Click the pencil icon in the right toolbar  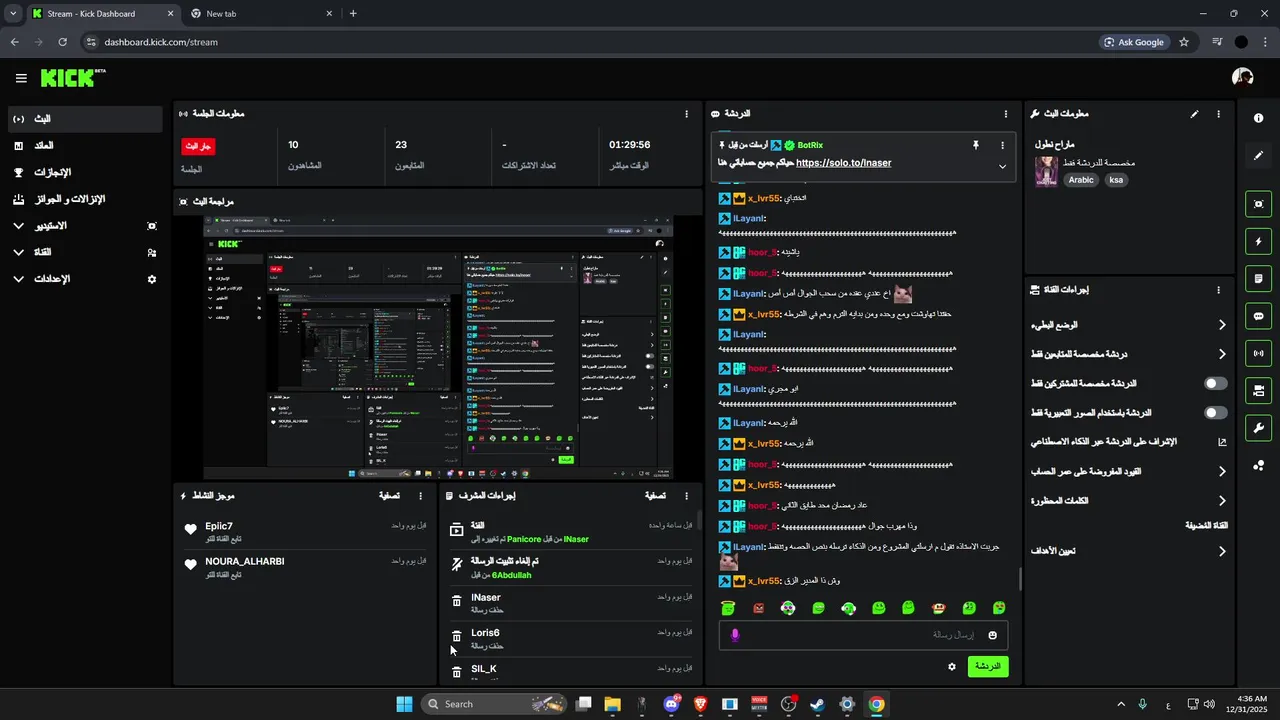tap(1258, 156)
